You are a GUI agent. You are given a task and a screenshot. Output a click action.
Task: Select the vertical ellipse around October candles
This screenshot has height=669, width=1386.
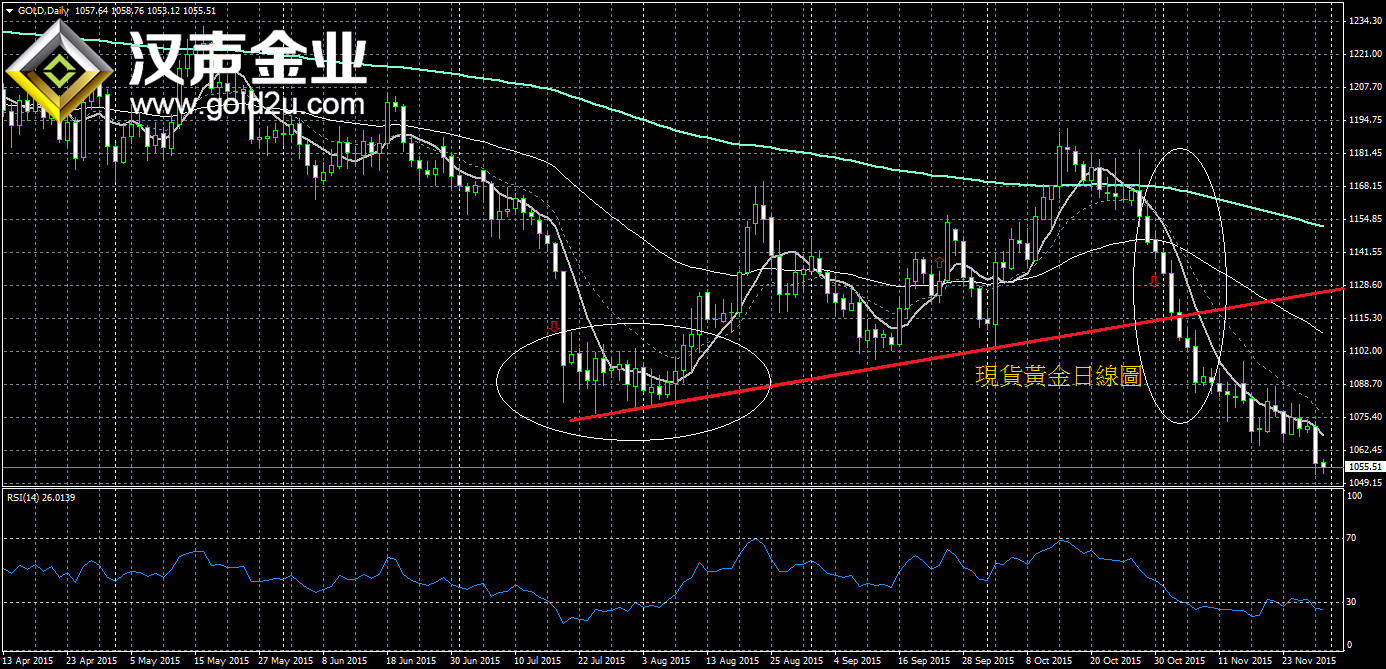coord(1180,286)
